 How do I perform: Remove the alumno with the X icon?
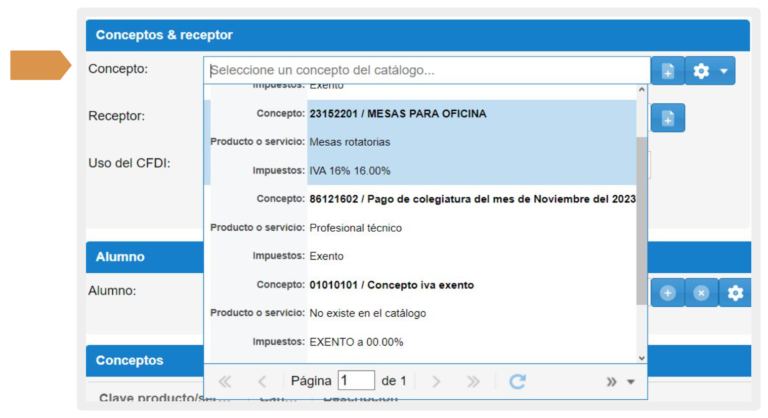tap(701, 292)
